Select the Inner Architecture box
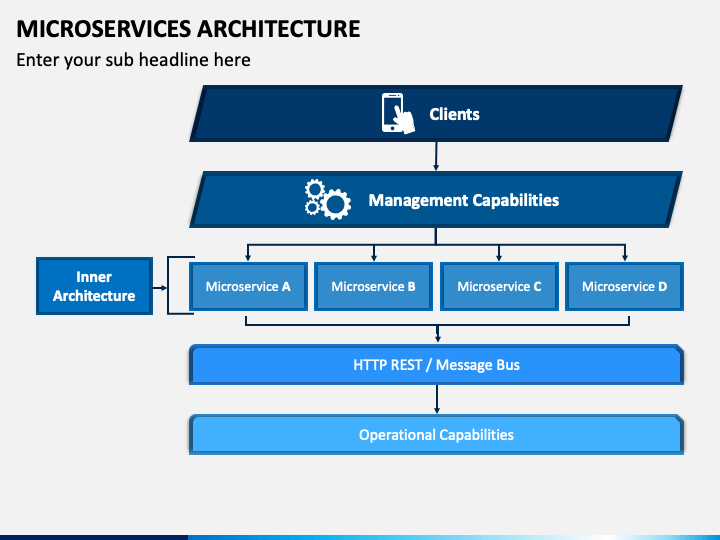Screen dimensions: 720x540 94,286
